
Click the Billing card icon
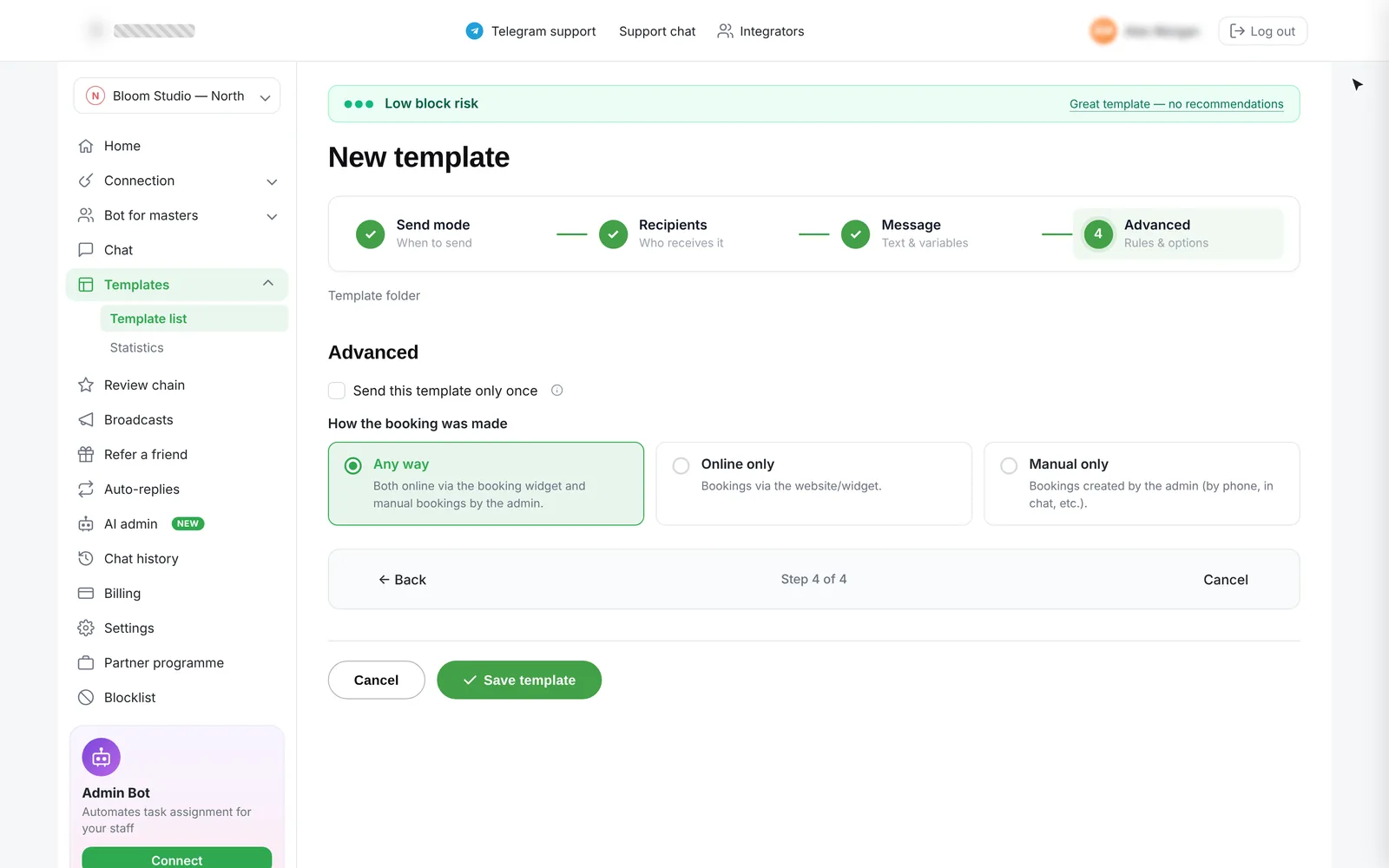[x=86, y=593]
